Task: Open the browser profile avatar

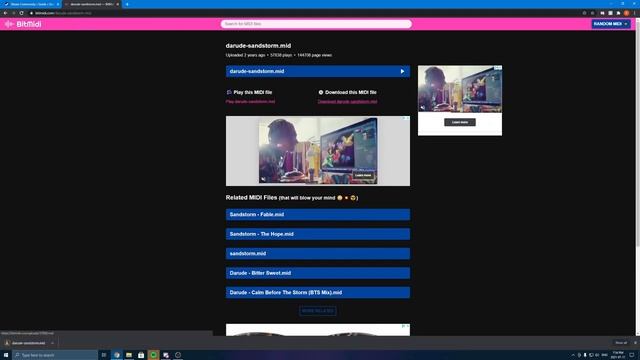Action: pyautogui.click(x=627, y=13)
